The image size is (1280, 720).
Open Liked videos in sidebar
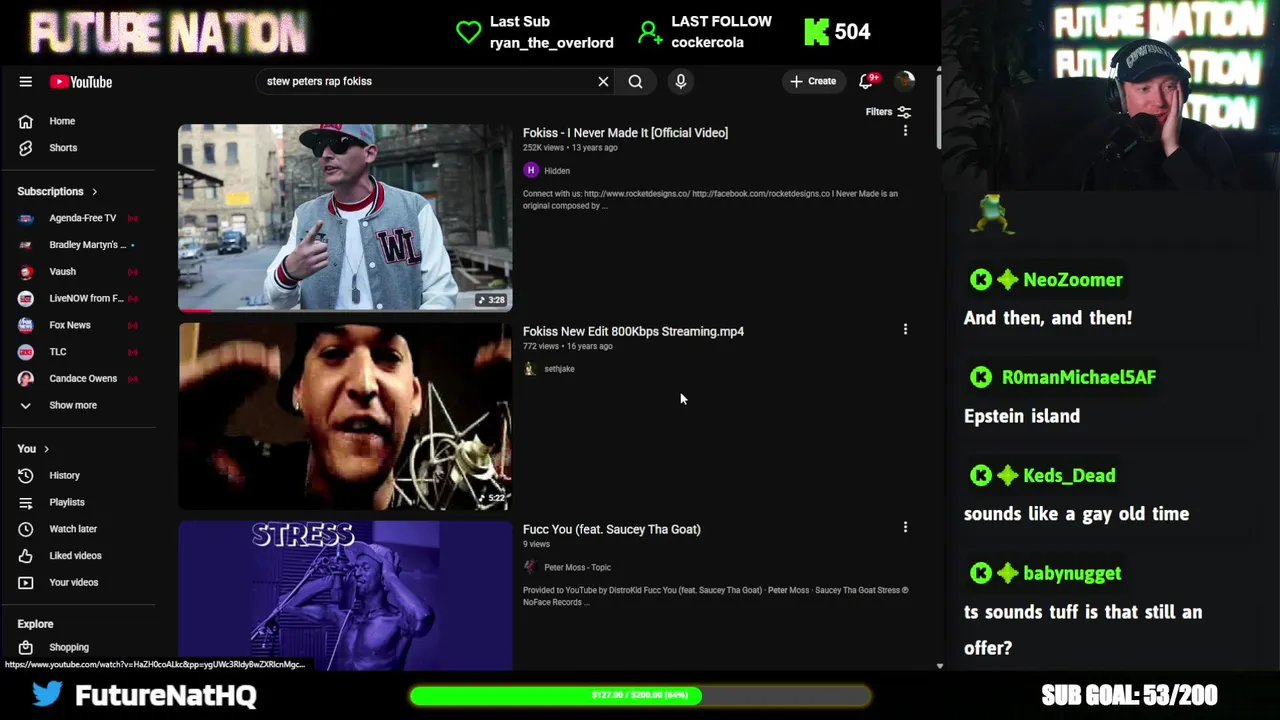(77, 556)
